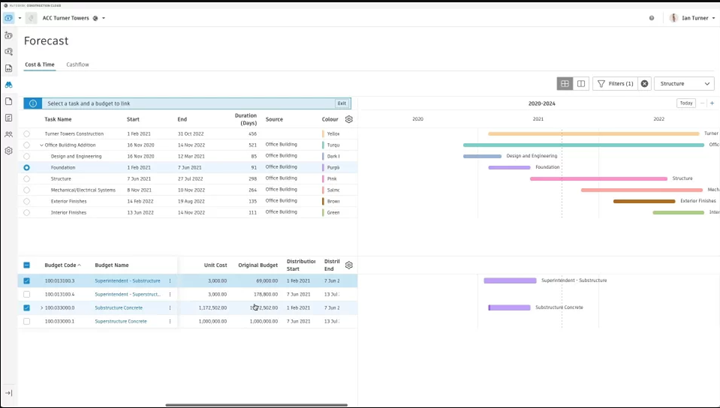Select the Design and Engineering task radio
This screenshot has width=720, height=408.
click(x=27, y=156)
